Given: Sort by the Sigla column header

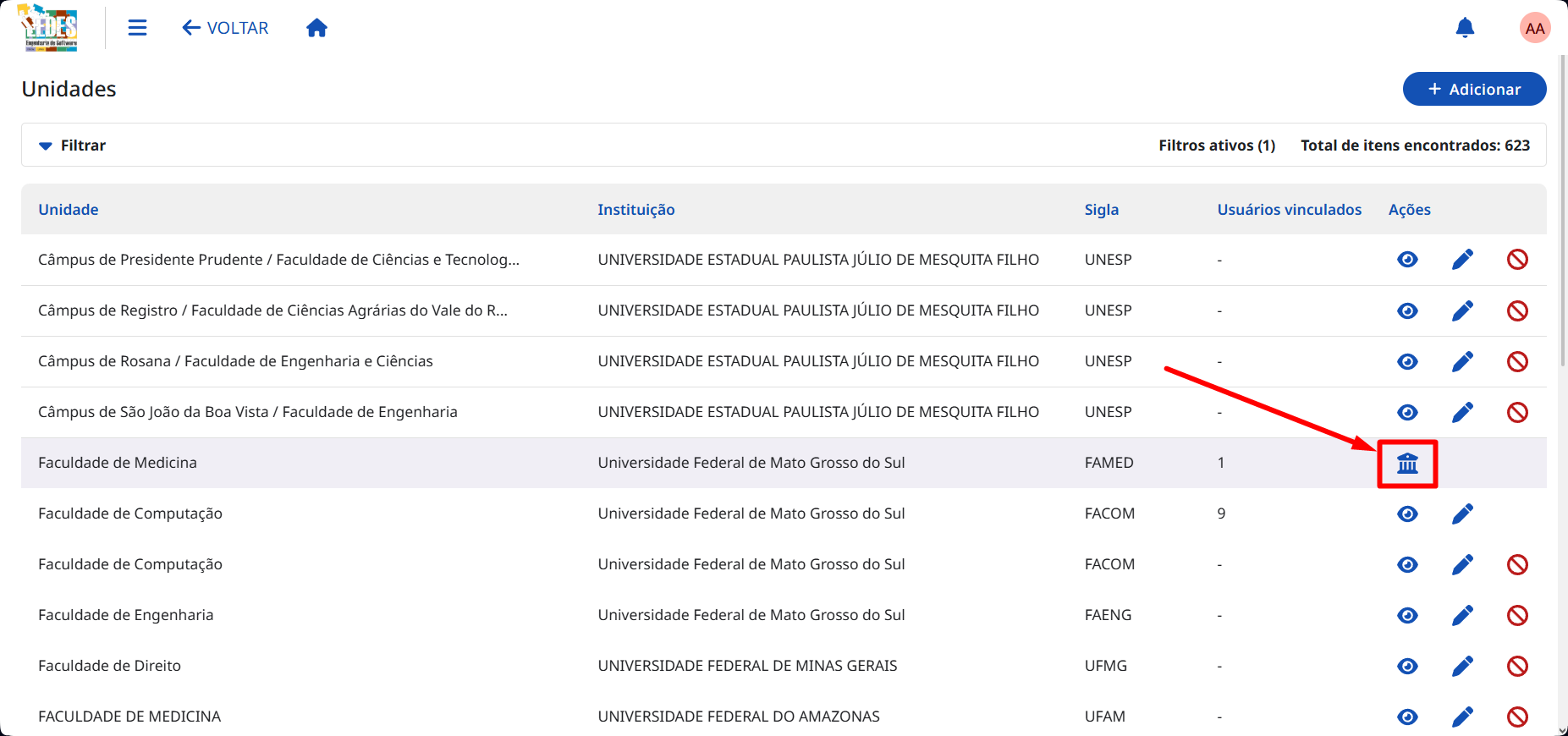Looking at the screenshot, I should point(1102,210).
